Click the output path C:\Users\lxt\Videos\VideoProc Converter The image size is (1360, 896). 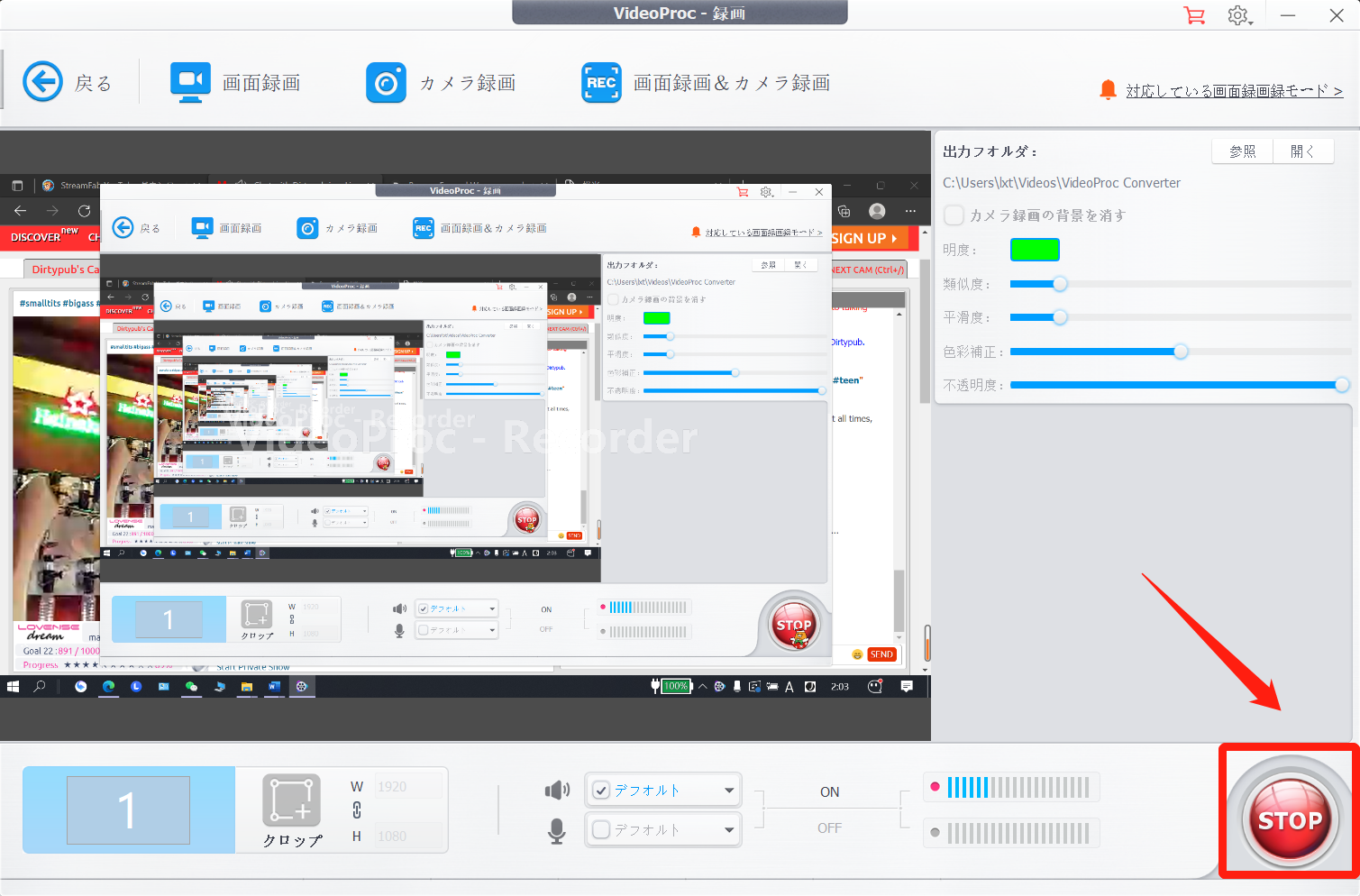tap(1061, 183)
